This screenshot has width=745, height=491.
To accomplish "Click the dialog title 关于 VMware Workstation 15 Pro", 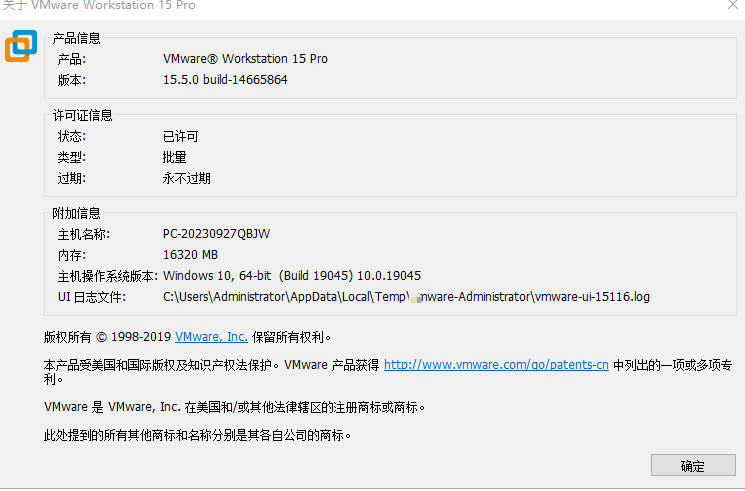I will (99, 5).
